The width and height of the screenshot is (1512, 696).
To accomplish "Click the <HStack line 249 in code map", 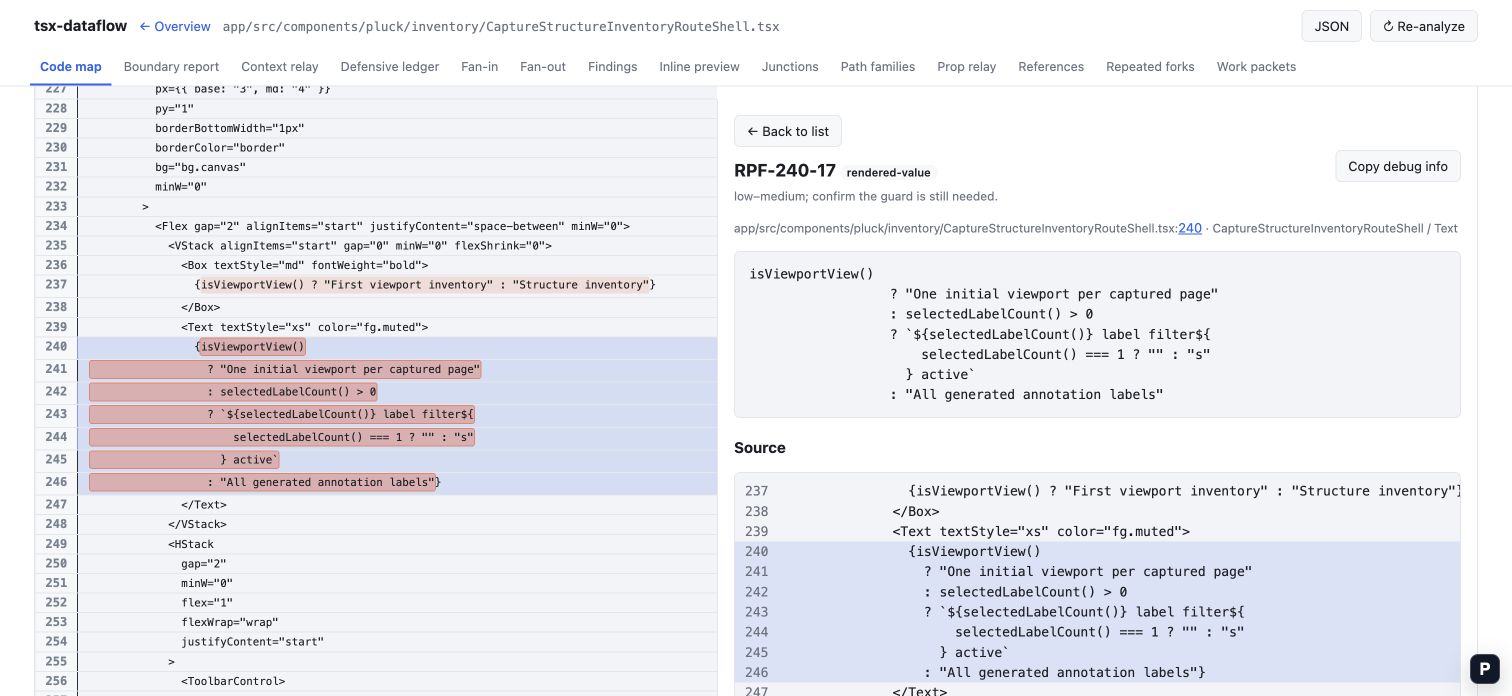I will point(191,544).
